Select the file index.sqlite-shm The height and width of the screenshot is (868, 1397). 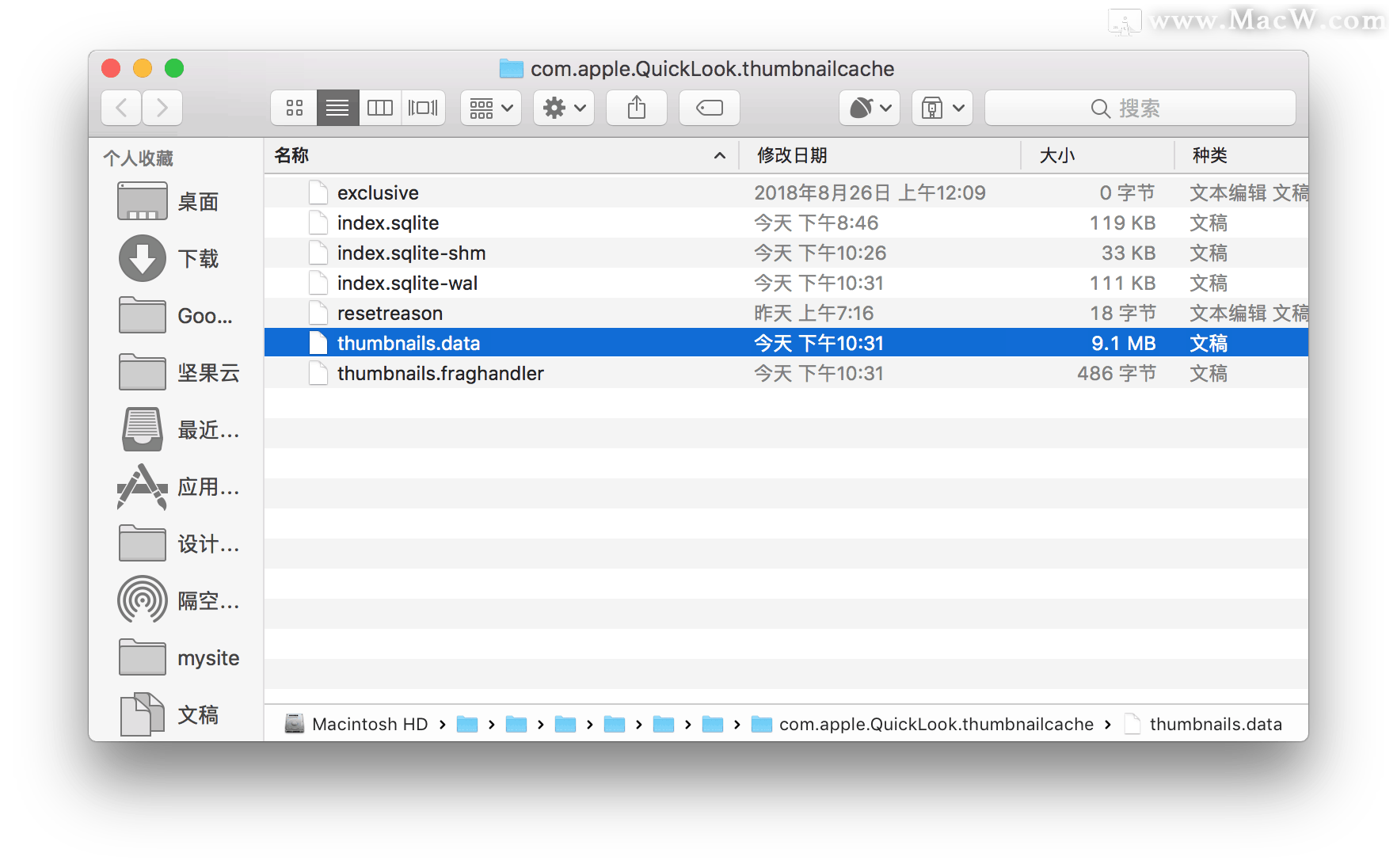tap(786, 253)
